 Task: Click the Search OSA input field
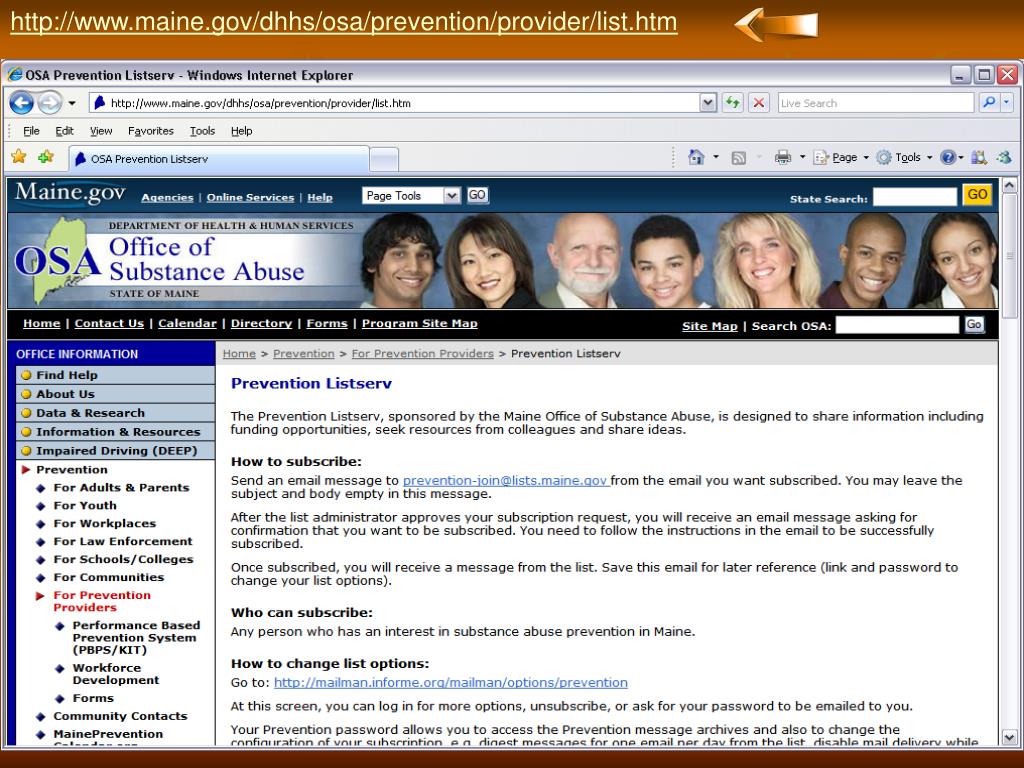(897, 325)
